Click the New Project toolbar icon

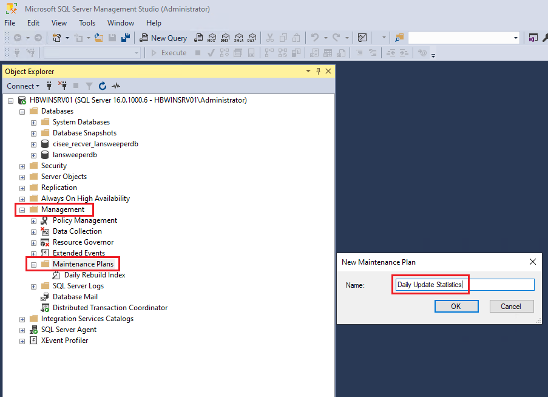pyautogui.click(x=57, y=38)
